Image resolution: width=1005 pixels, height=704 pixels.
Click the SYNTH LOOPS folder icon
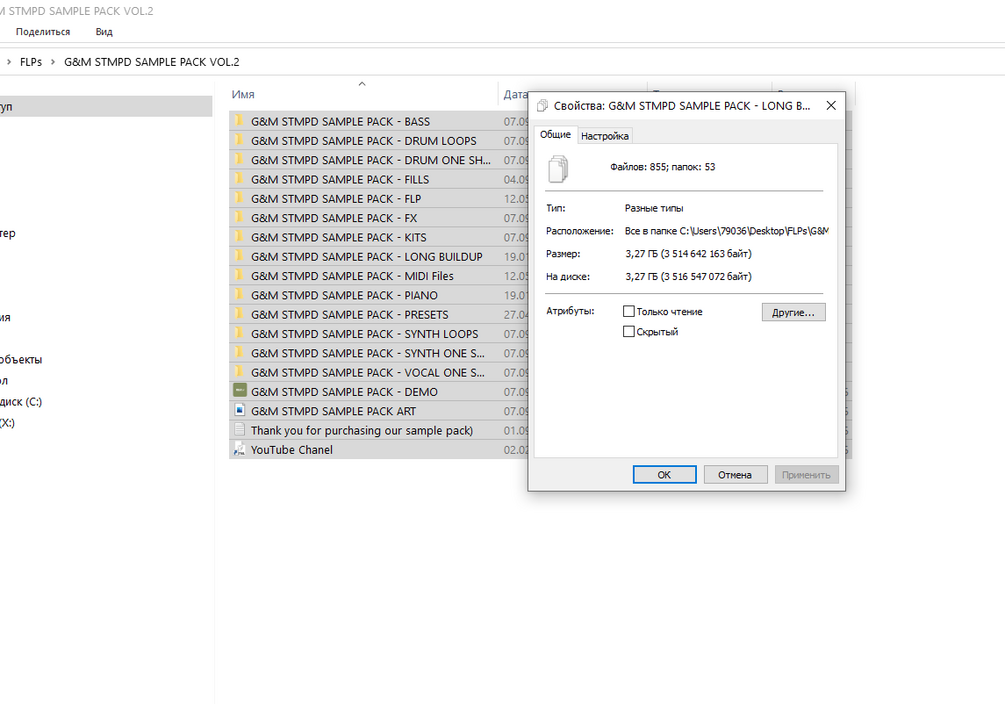(x=239, y=333)
